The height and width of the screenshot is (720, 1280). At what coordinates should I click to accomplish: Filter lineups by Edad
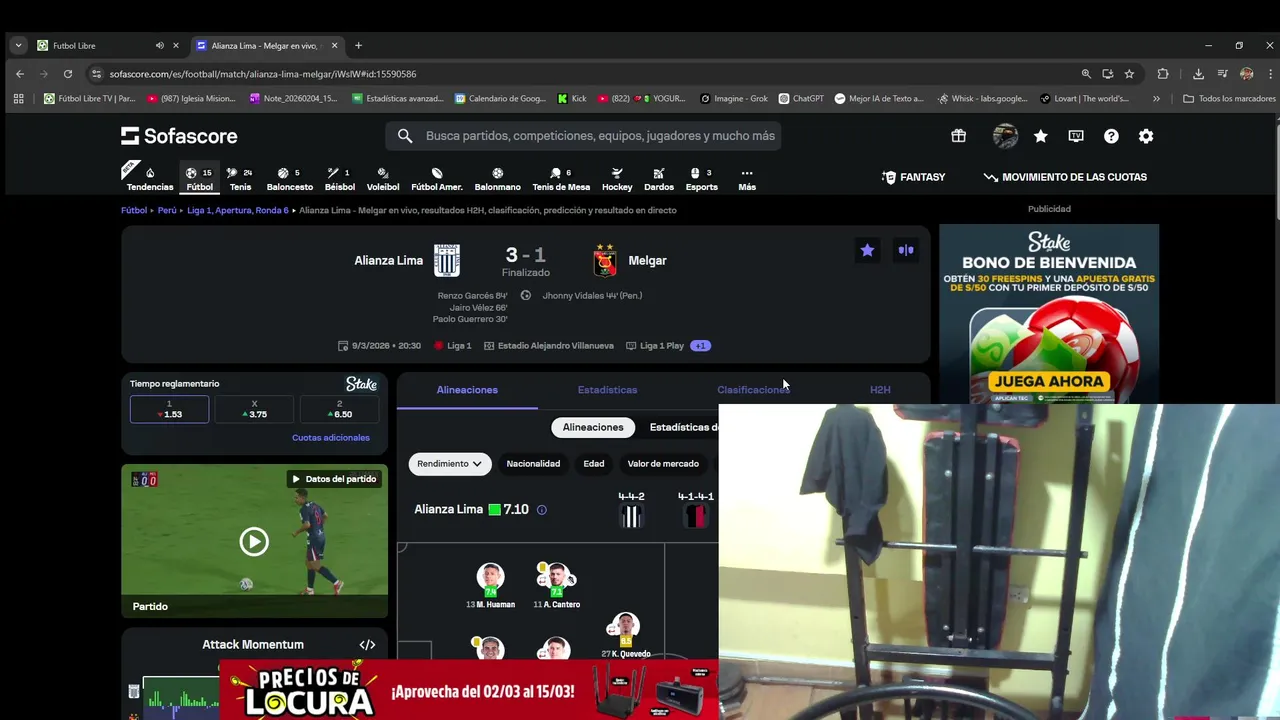pos(594,464)
